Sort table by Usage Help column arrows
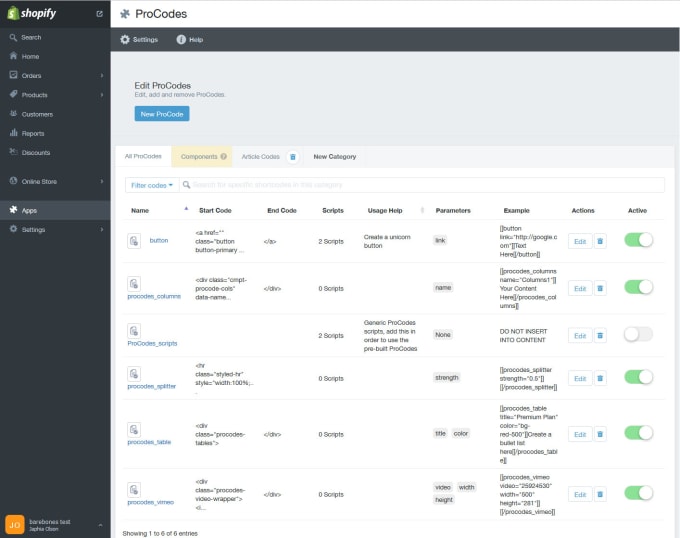Image resolution: width=680 pixels, height=538 pixels. pyautogui.click(x=422, y=210)
